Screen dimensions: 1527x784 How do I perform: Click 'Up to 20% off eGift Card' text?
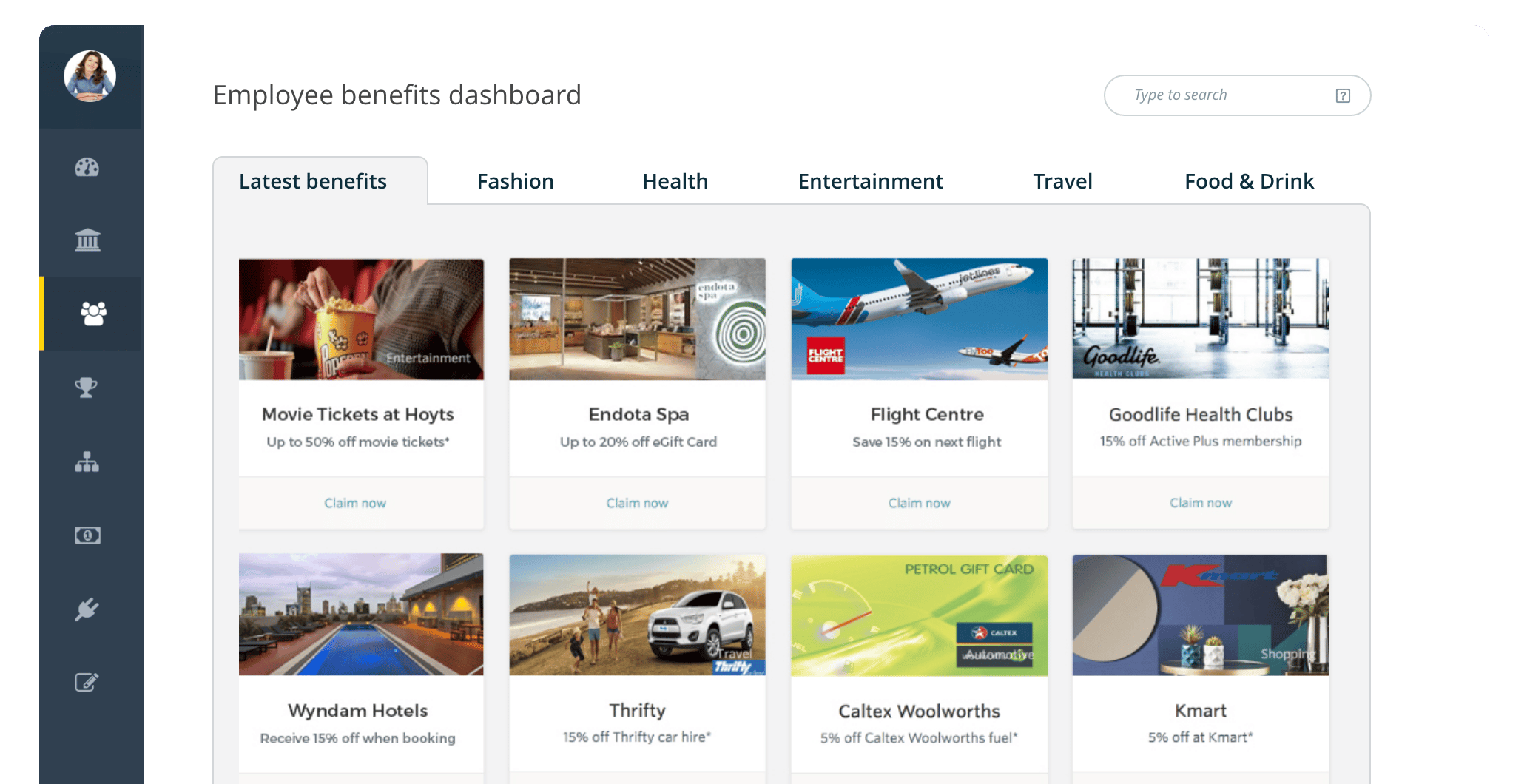point(638,442)
